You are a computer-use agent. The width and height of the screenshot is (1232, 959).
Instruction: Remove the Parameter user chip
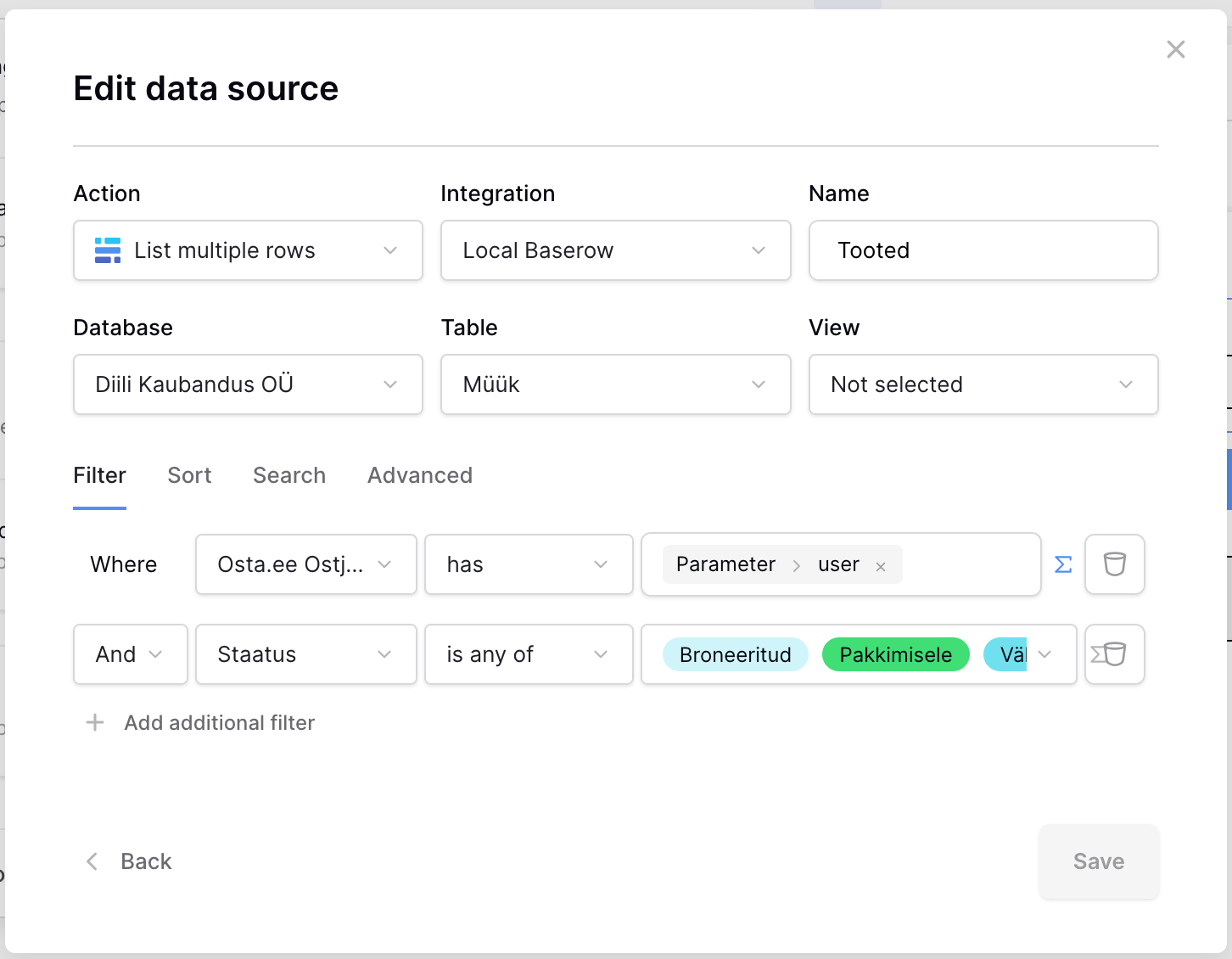click(x=881, y=567)
